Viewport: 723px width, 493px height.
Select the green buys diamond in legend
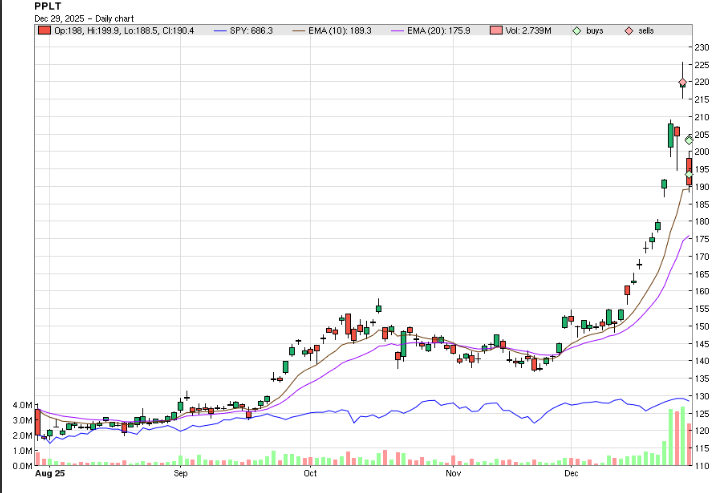point(577,31)
